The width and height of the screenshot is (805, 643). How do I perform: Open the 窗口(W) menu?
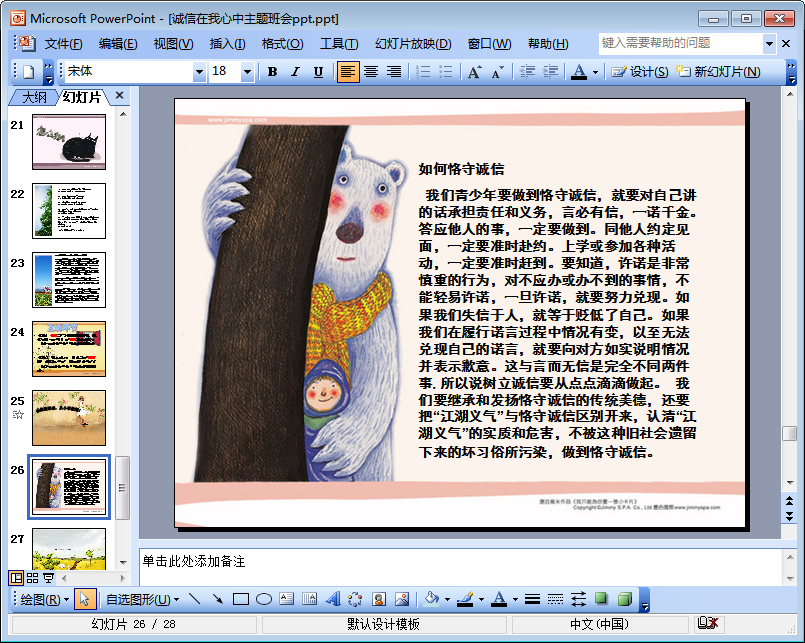(489, 44)
